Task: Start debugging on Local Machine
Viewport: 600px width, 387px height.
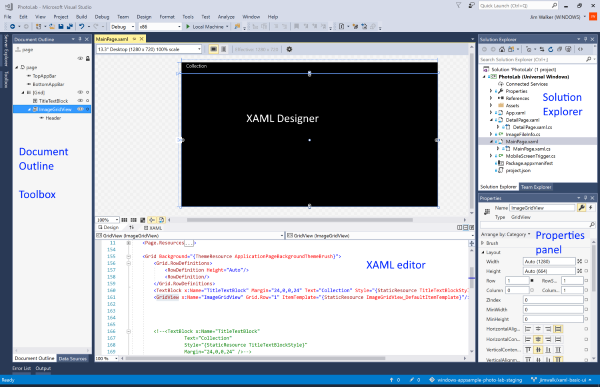Action: click(x=207, y=26)
